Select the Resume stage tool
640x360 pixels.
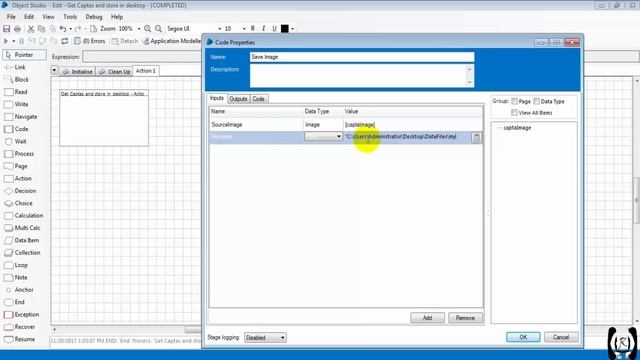20,339
